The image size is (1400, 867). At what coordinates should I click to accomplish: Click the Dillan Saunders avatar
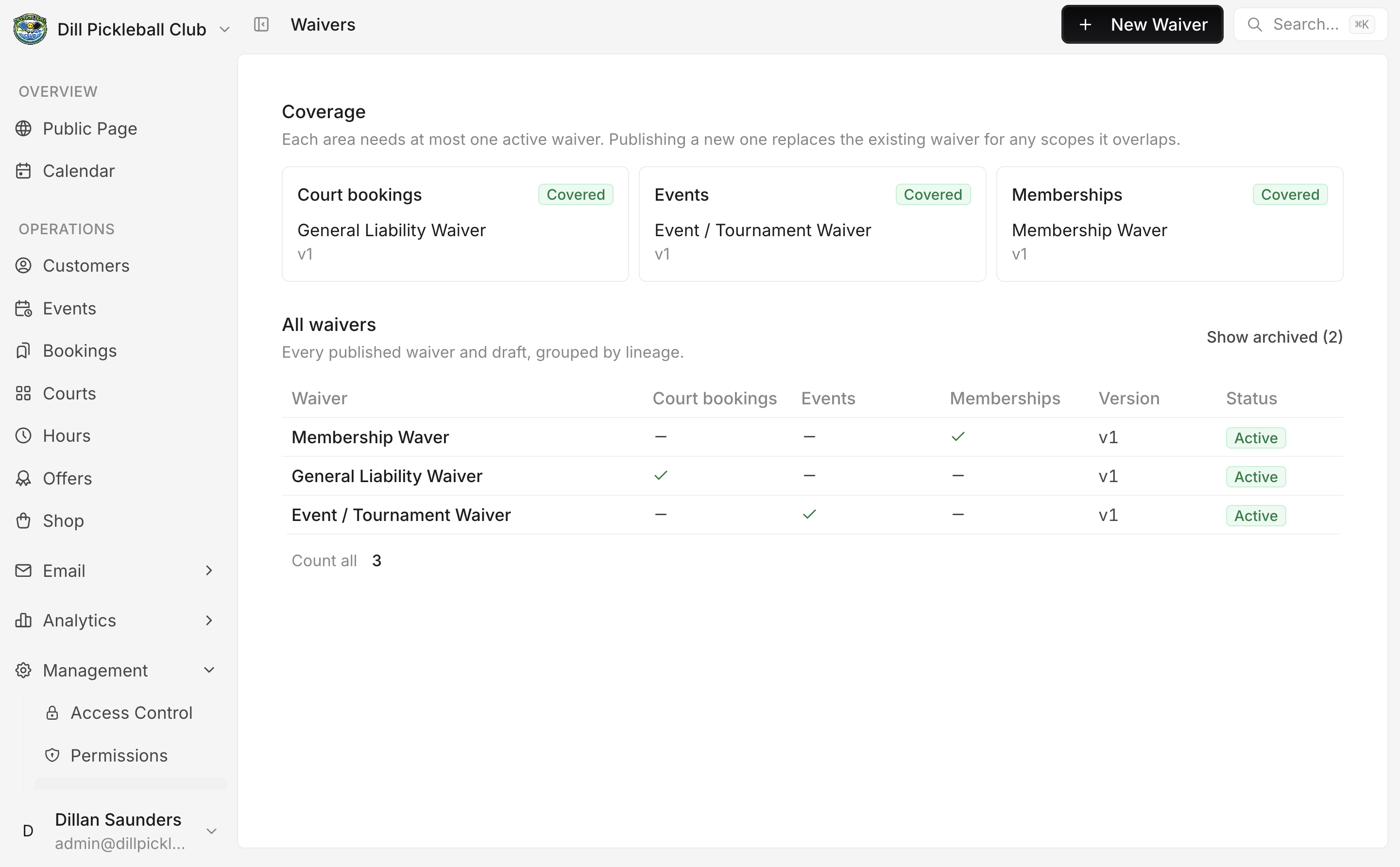pyautogui.click(x=28, y=831)
